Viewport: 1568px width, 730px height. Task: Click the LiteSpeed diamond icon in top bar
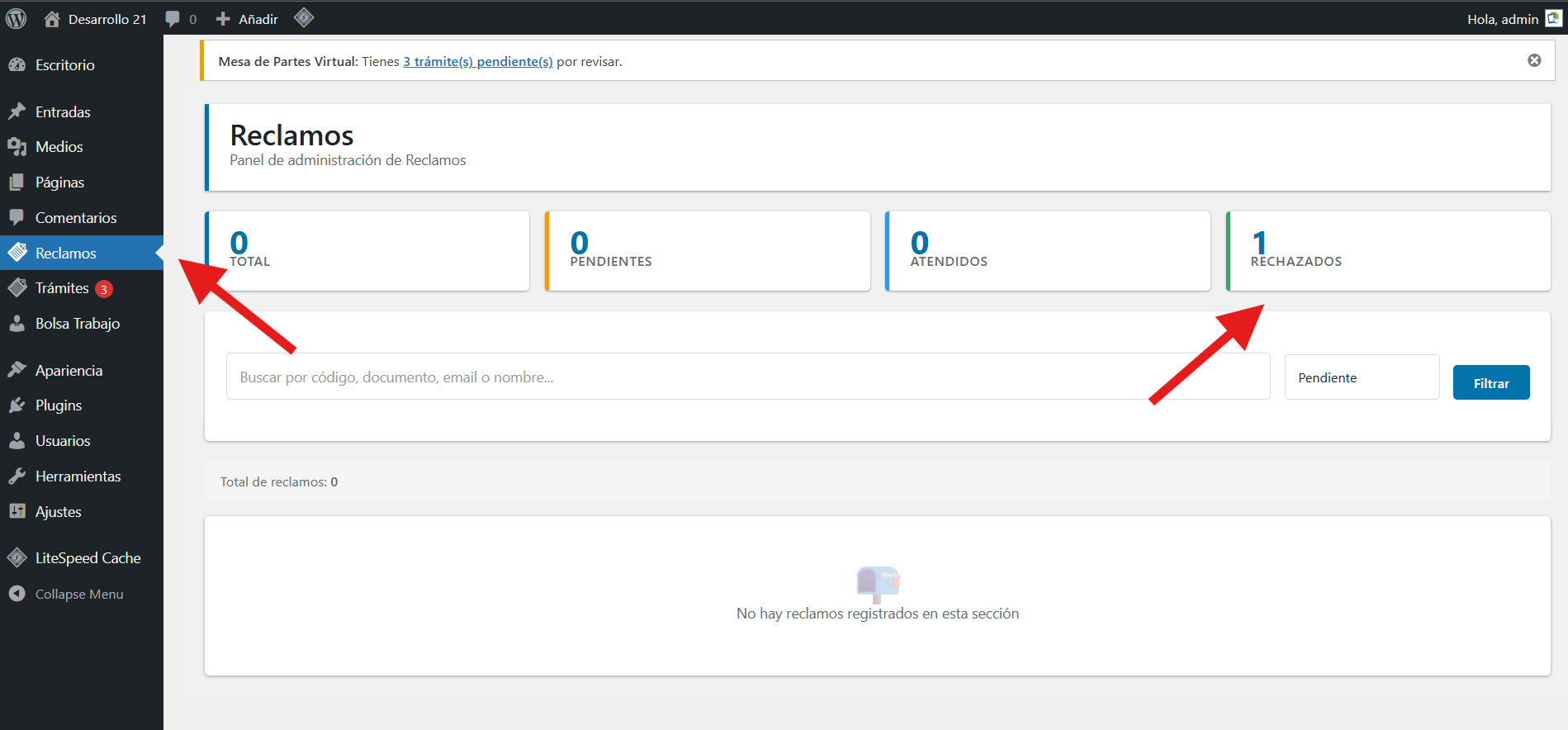[304, 18]
